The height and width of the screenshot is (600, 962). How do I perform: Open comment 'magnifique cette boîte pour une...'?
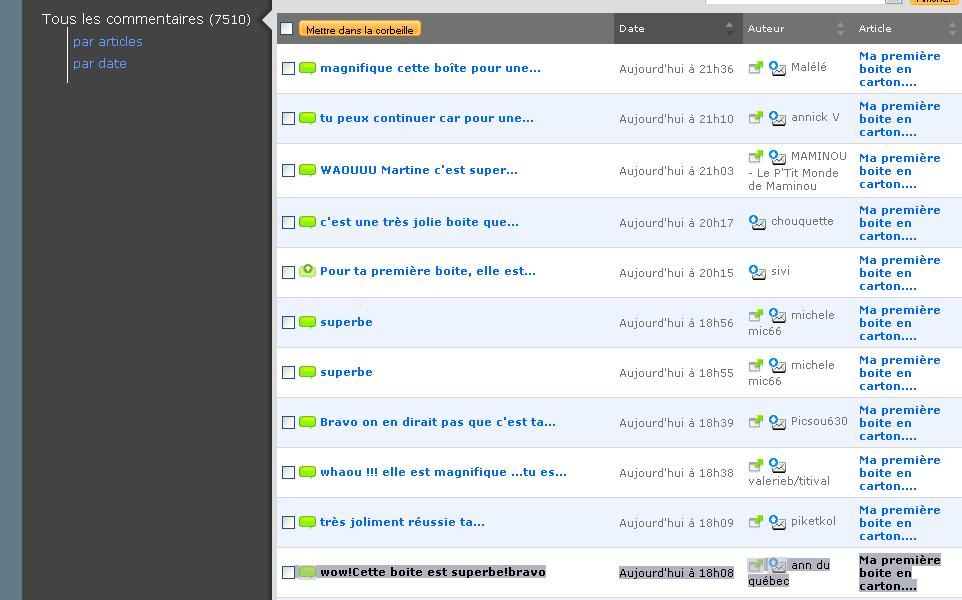[x=431, y=68]
